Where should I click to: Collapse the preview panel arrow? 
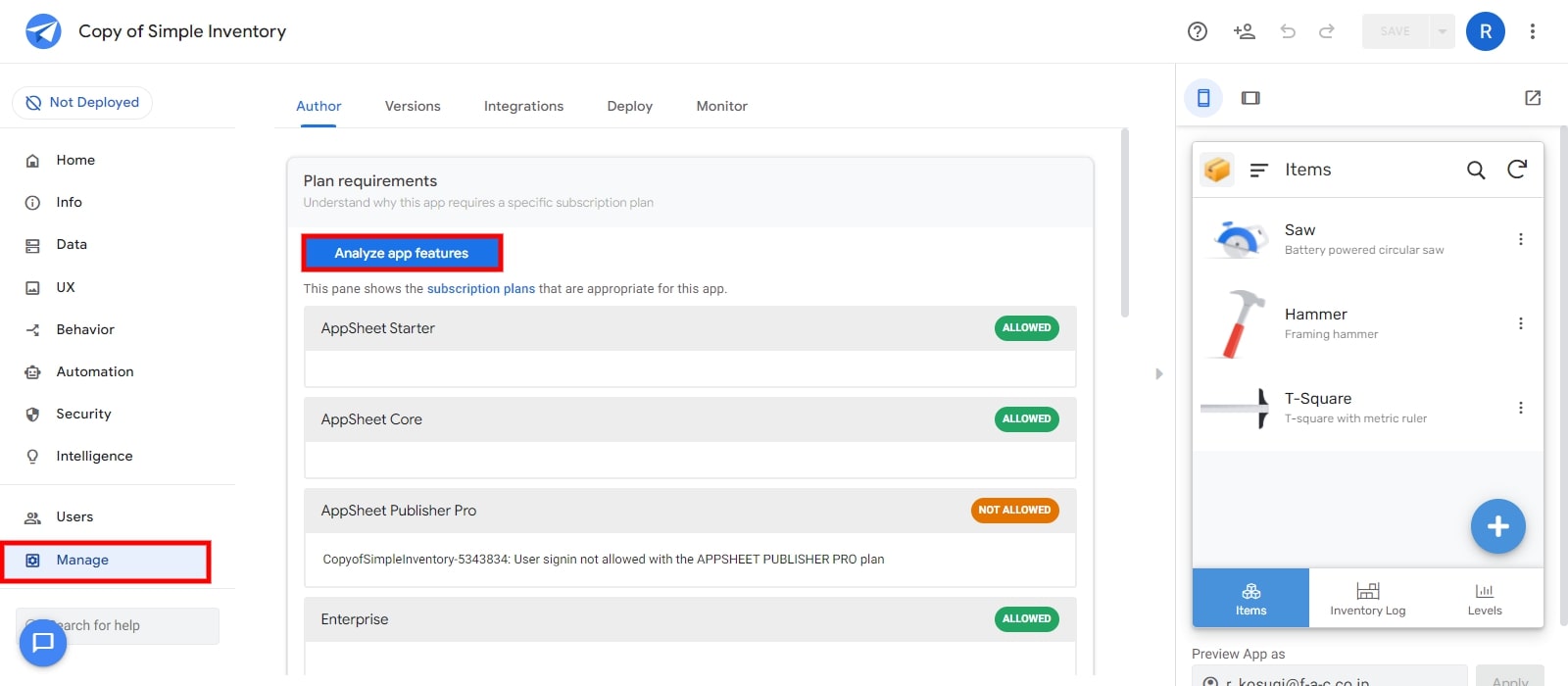[x=1158, y=373]
